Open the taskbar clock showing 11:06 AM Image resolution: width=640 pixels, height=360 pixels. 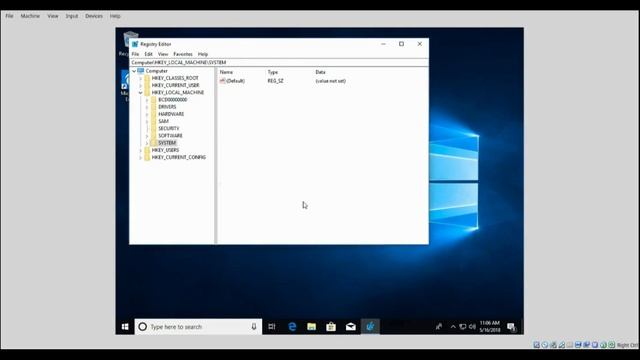pyautogui.click(x=490, y=327)
